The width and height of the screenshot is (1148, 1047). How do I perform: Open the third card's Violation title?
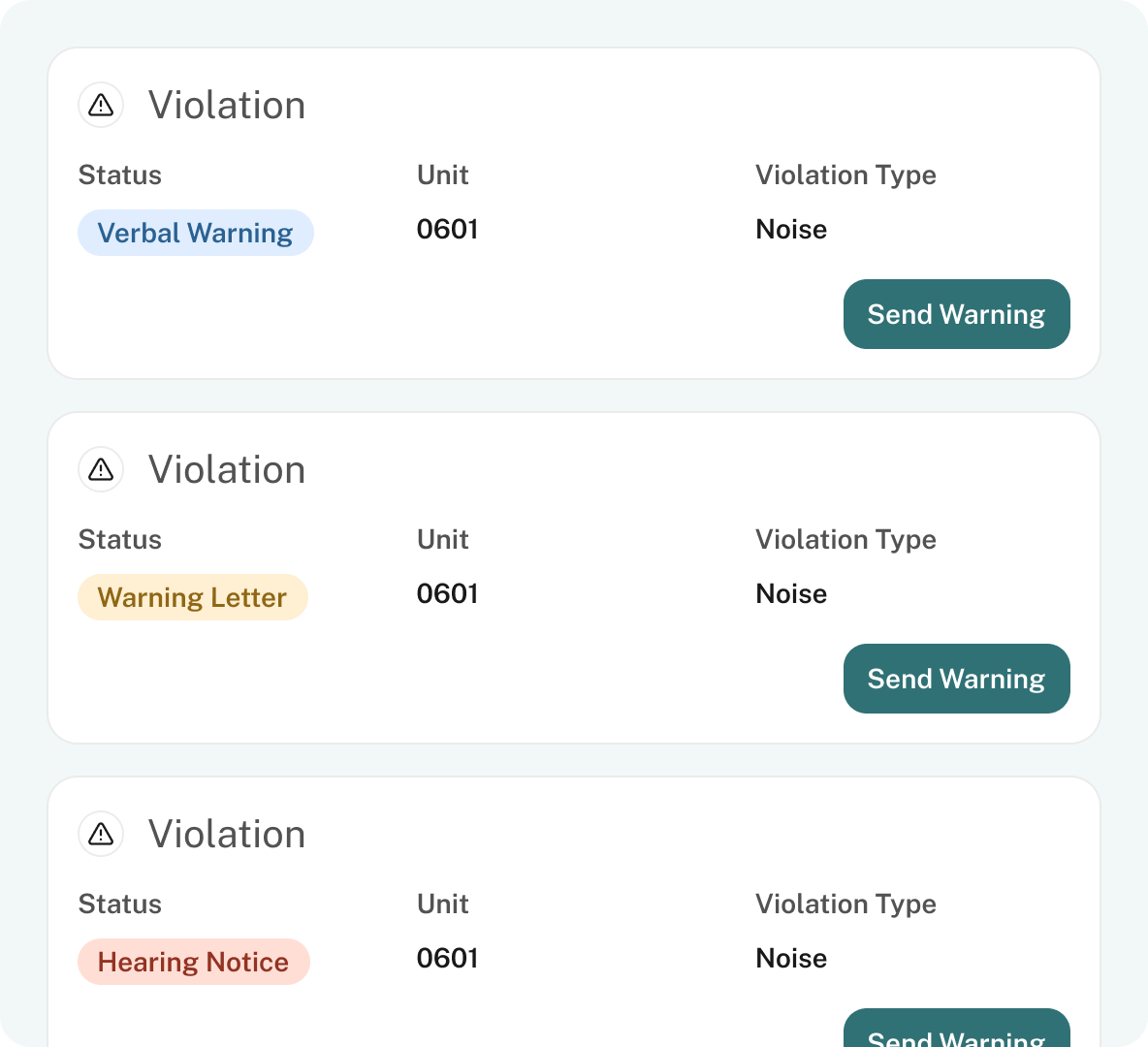227,834
